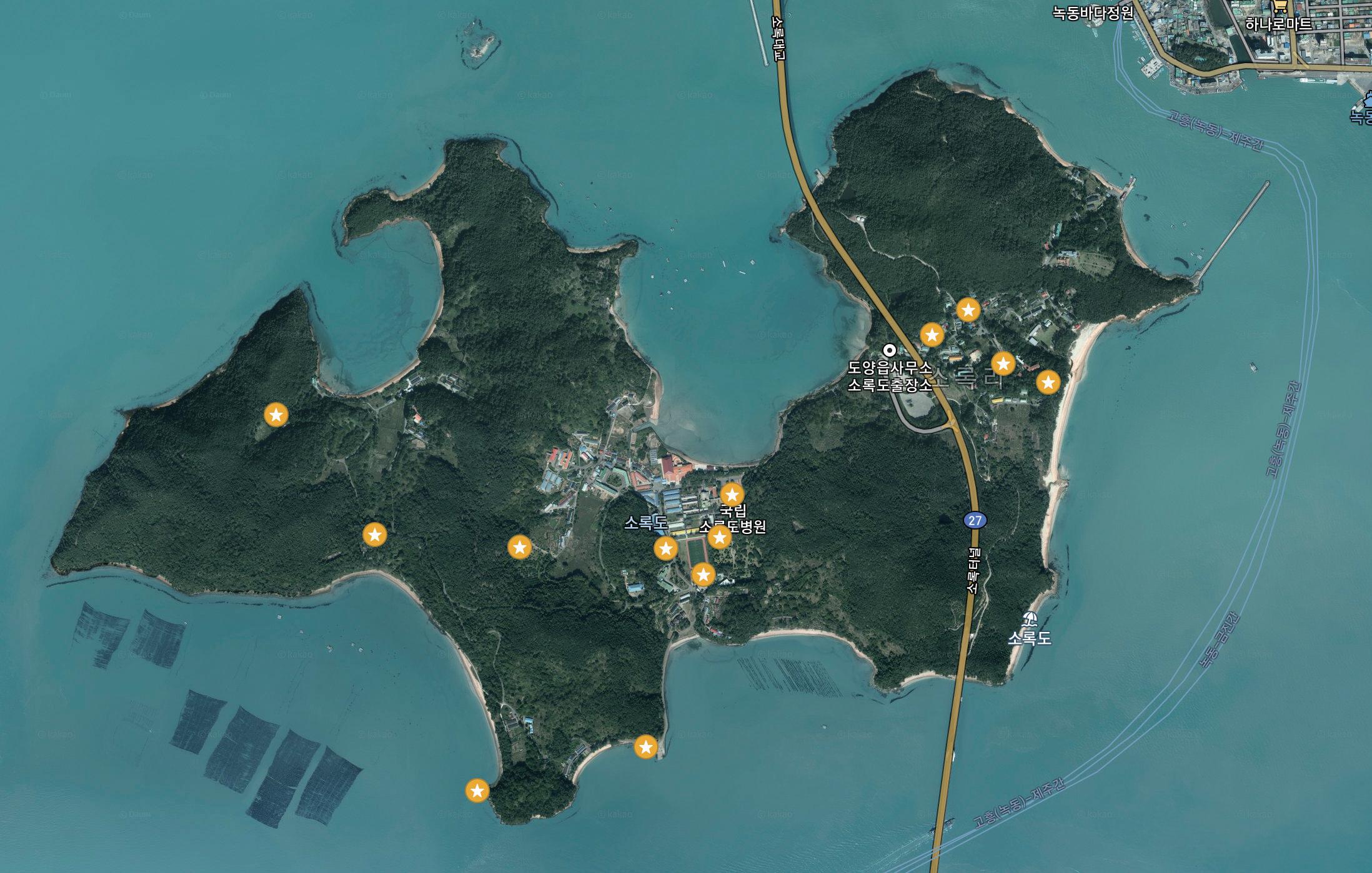This screenshot has height=873, width=1372.
Task: Click the route 27 road shield
Action: point(975,520)
